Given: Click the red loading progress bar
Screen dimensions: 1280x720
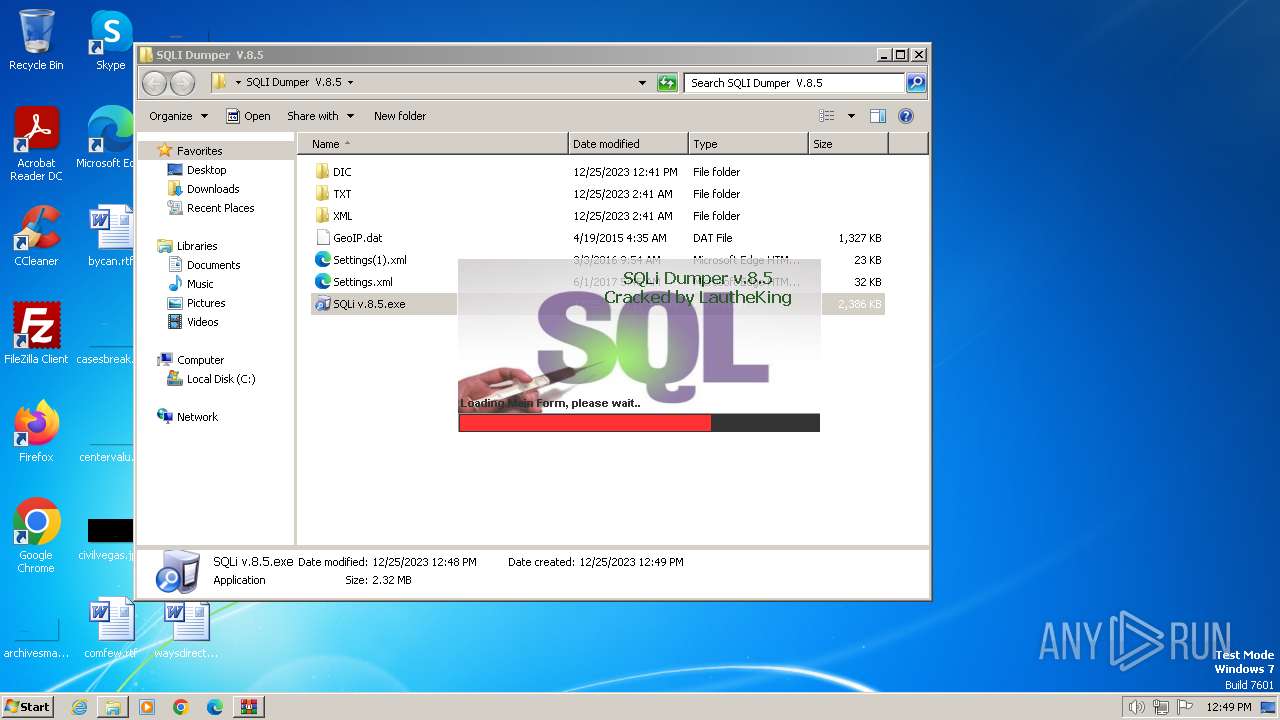Looking at the screenshot, I should click(x=585, y=423).
